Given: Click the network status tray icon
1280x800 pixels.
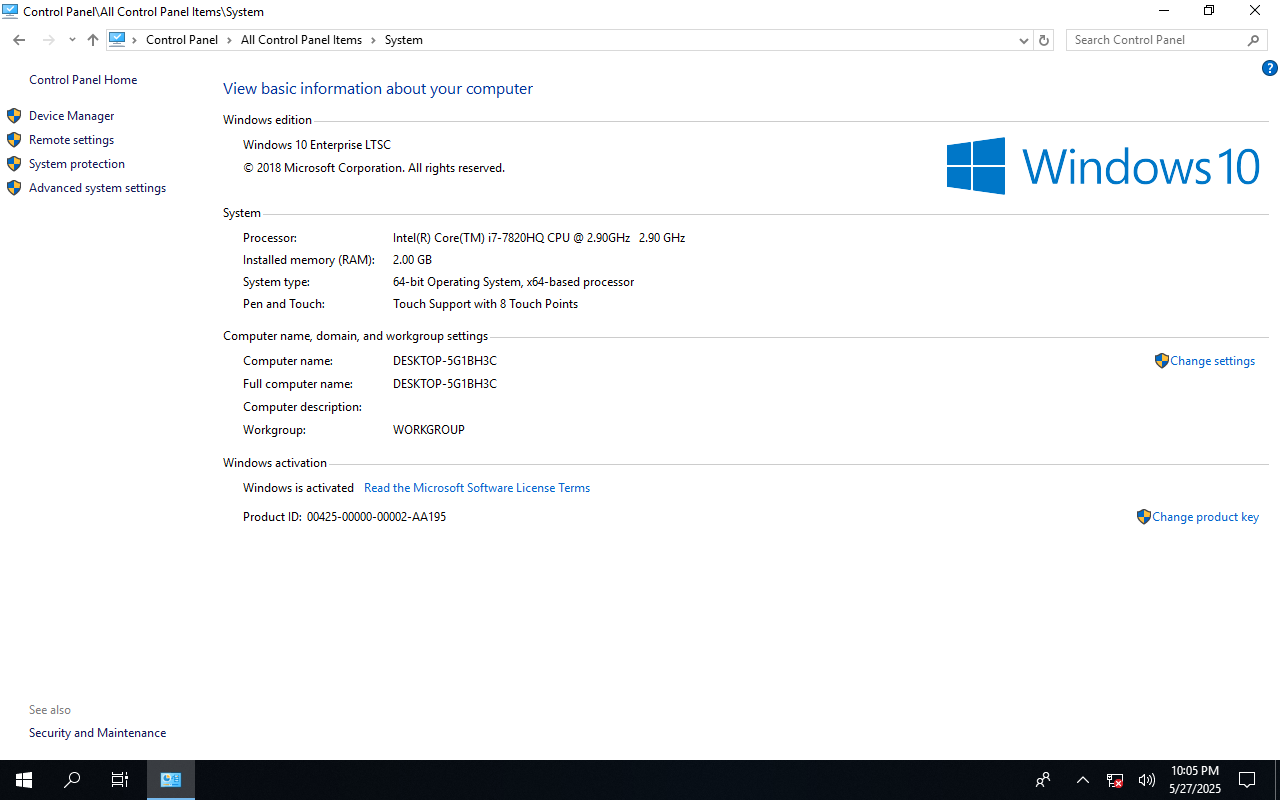Looking at the screenshot, I should pyautogui.click(x=1115, y=780).
